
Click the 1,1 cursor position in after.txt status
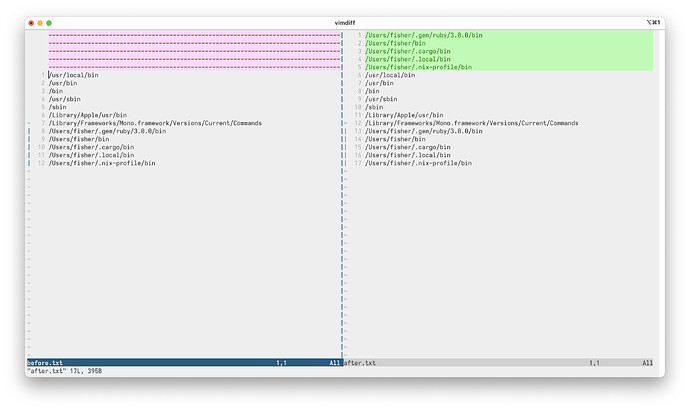point(595,363)
